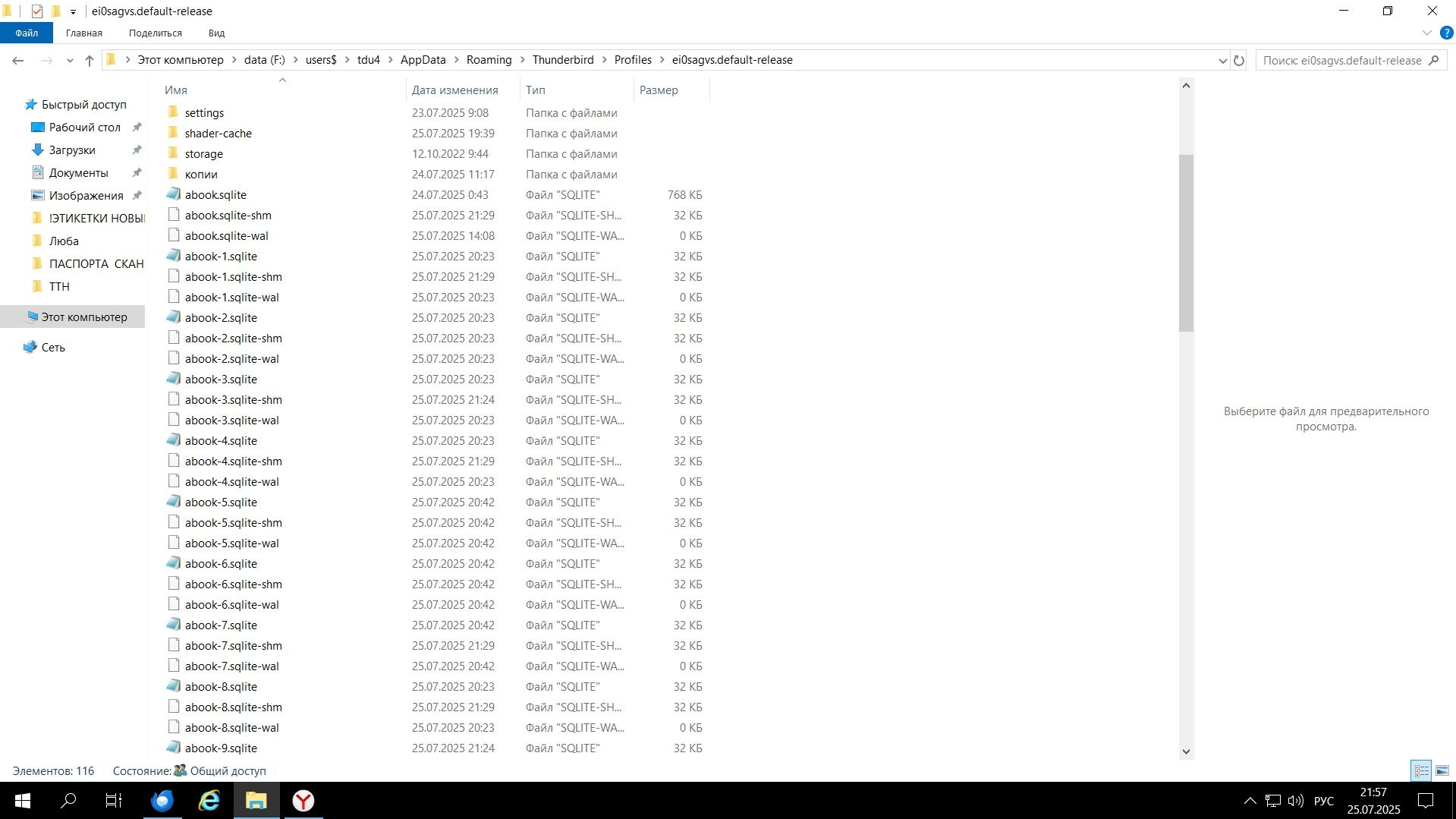Switch to details view layout
The image size is (1456, 819).
pos(1421,770)
